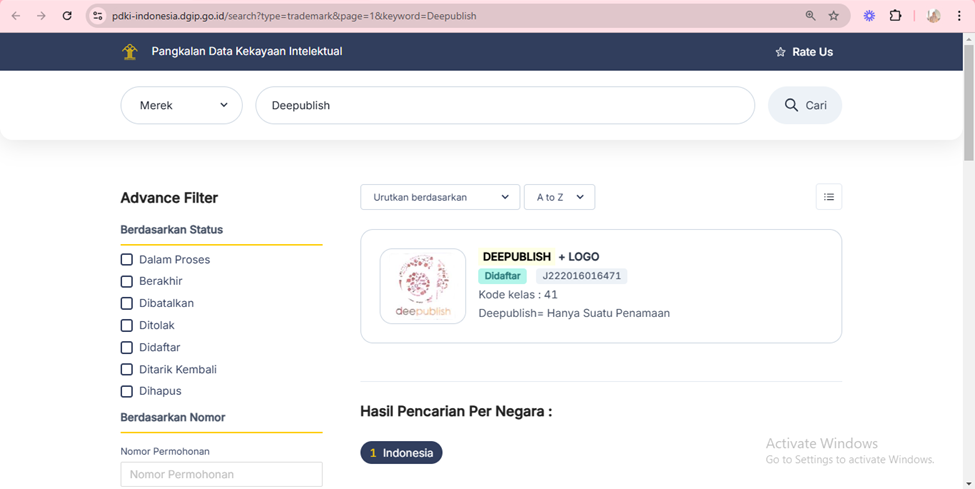Check the Ditolak status filter
Viewport: 975px width, 489px height.
tap(127, 325)
